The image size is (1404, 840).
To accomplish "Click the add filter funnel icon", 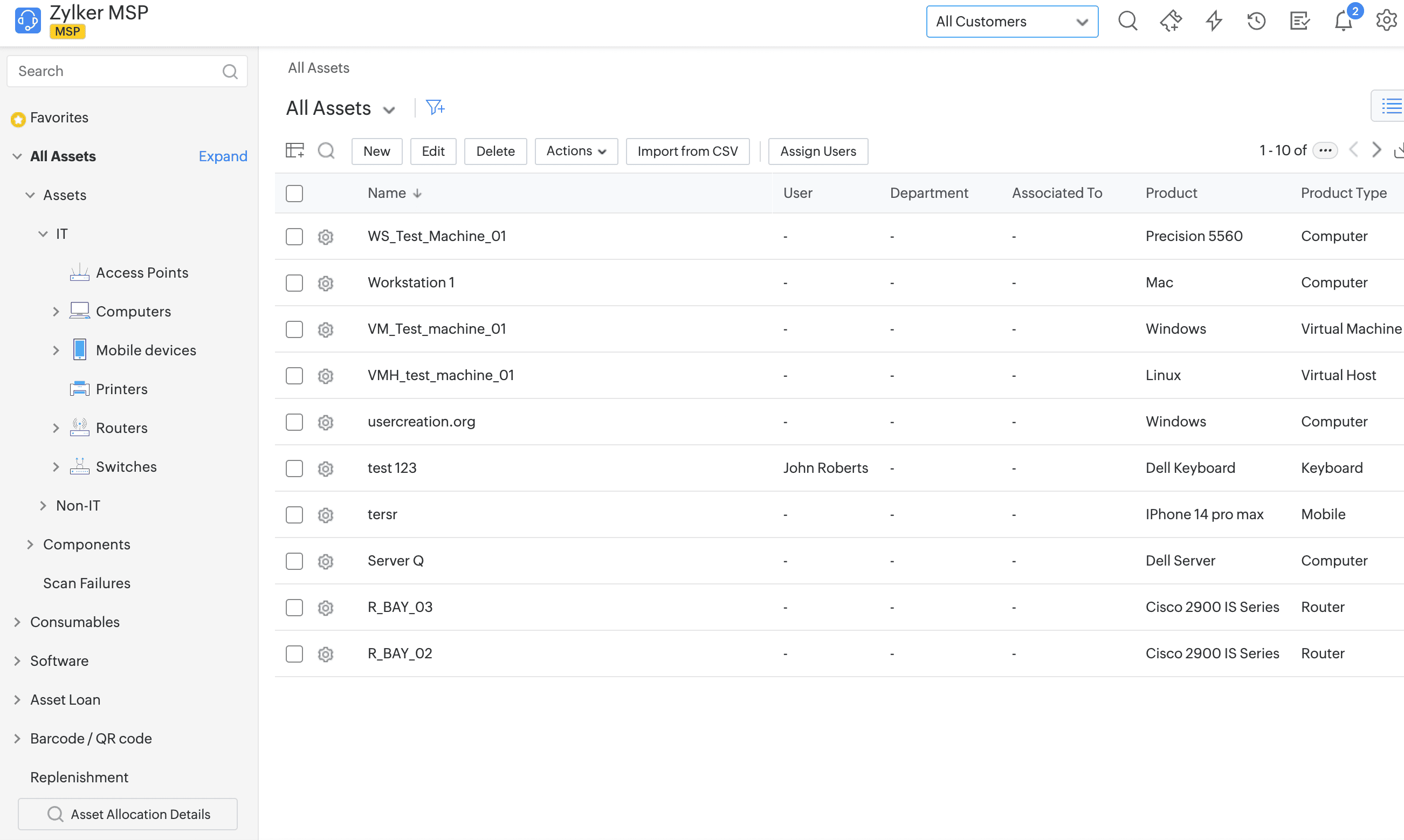I will 435,107.
